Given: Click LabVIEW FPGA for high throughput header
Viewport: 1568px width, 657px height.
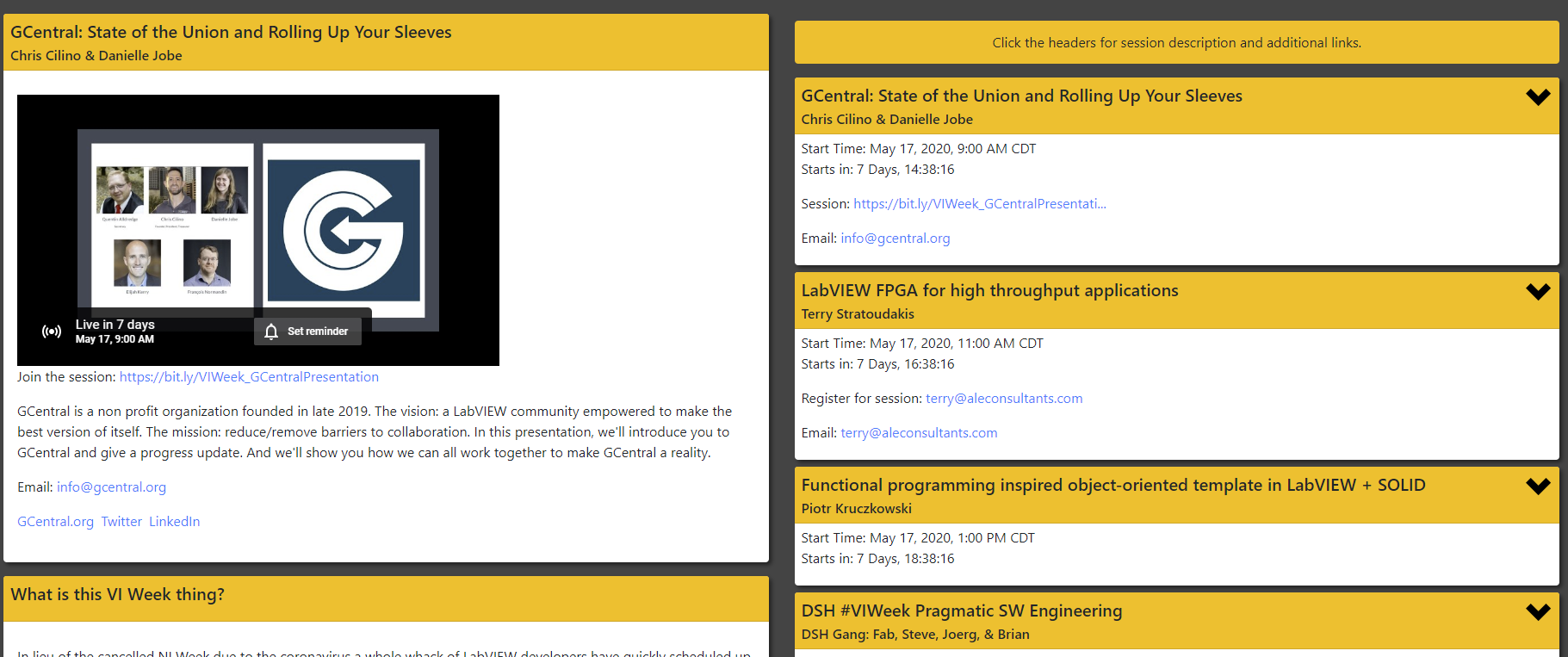Looking at the screenshot, I should click(x=989, y=291).
